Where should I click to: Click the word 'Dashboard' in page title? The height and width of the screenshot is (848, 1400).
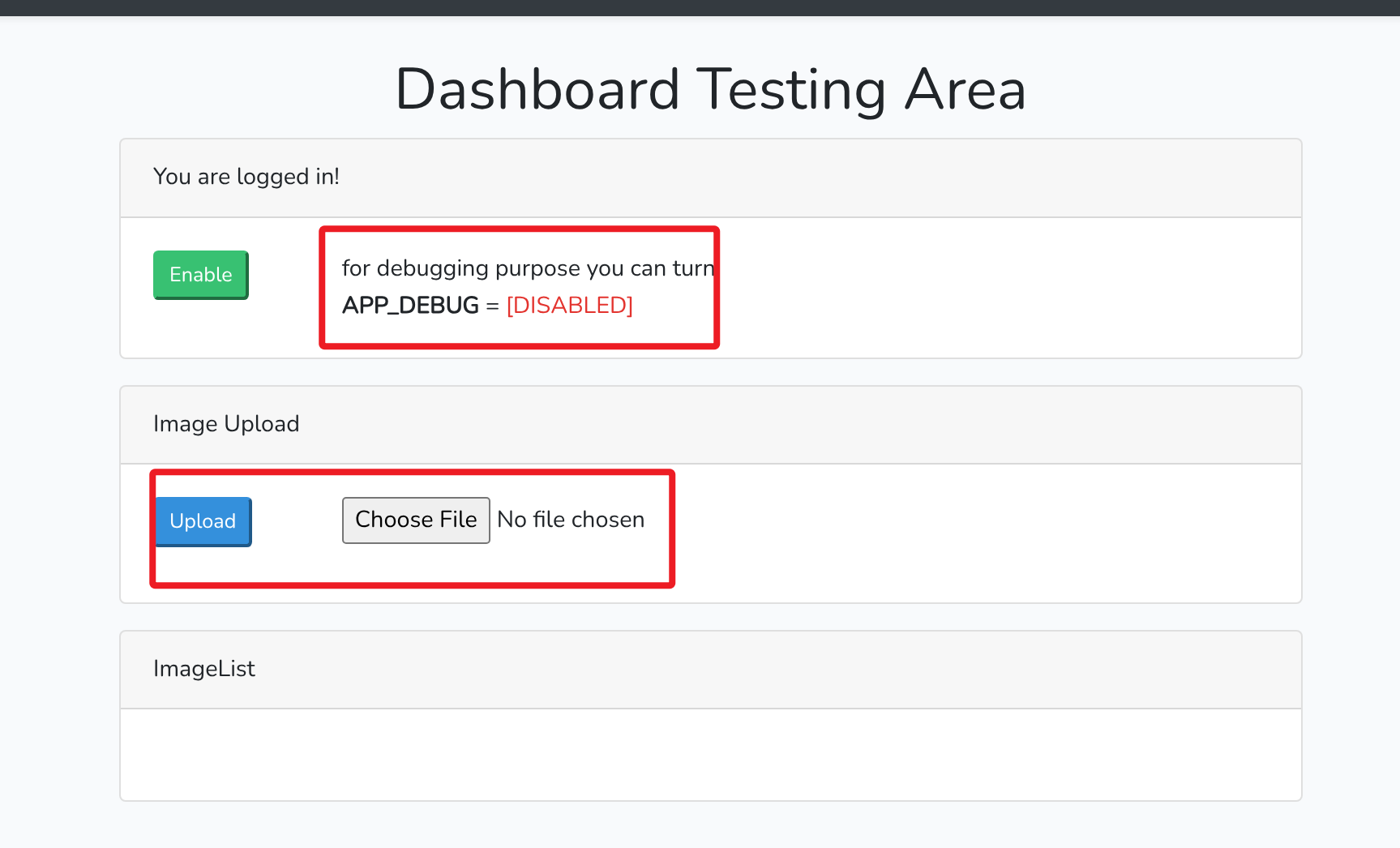pyautogui.click(x=537, y=89)
